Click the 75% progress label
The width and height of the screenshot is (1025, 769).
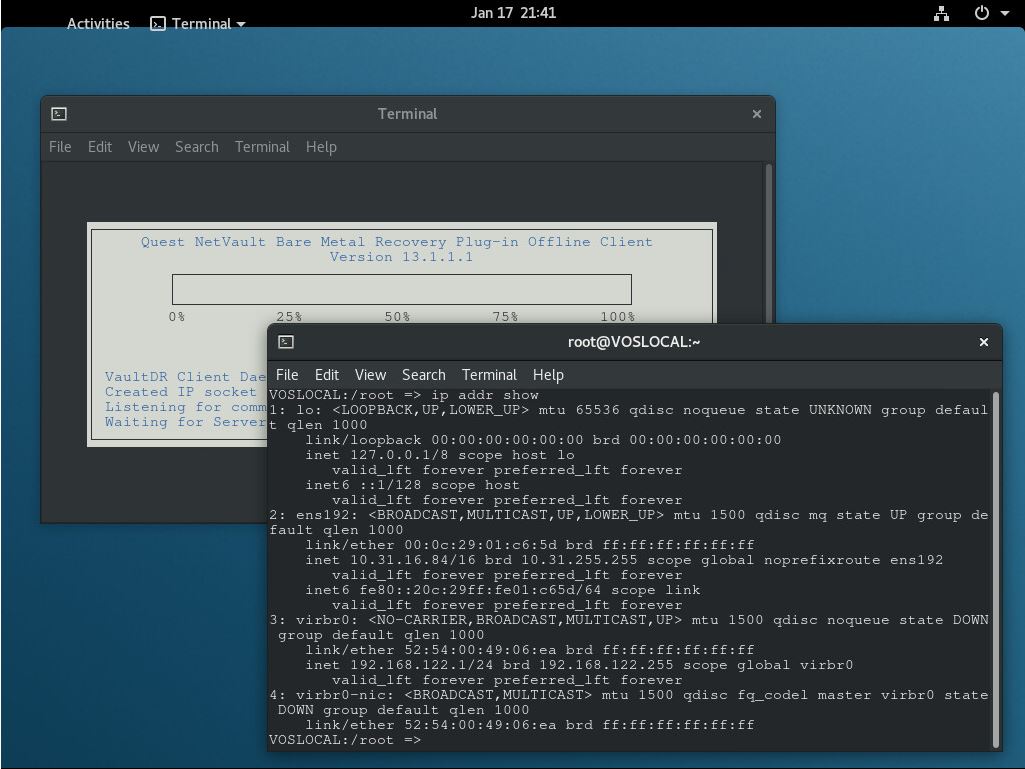coord(505,316)
